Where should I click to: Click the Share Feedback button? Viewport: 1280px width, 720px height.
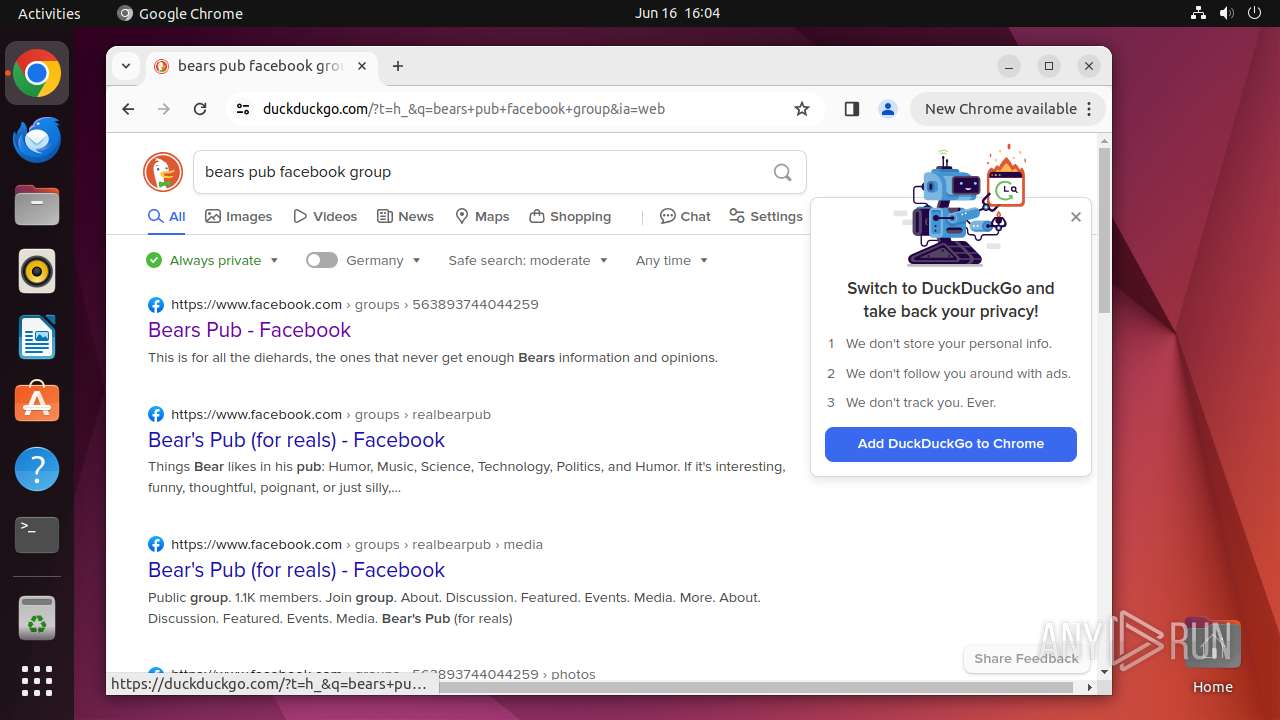[x=1026, y=658]
